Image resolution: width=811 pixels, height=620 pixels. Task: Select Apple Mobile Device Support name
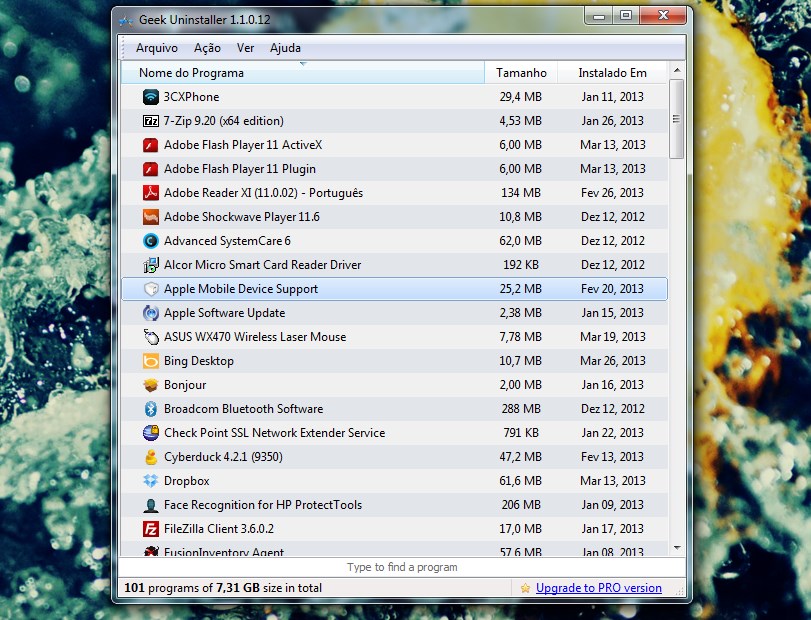(x=241, y=289)
